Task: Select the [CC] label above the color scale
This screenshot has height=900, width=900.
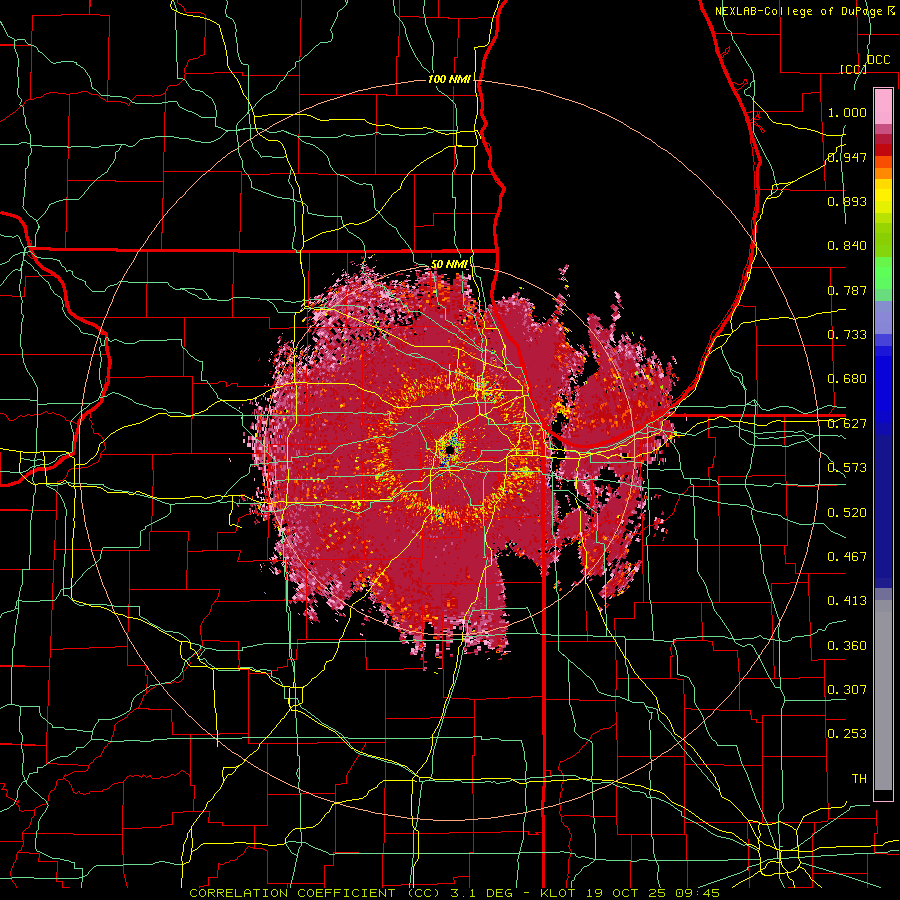Action: click(x=853, y=69)
